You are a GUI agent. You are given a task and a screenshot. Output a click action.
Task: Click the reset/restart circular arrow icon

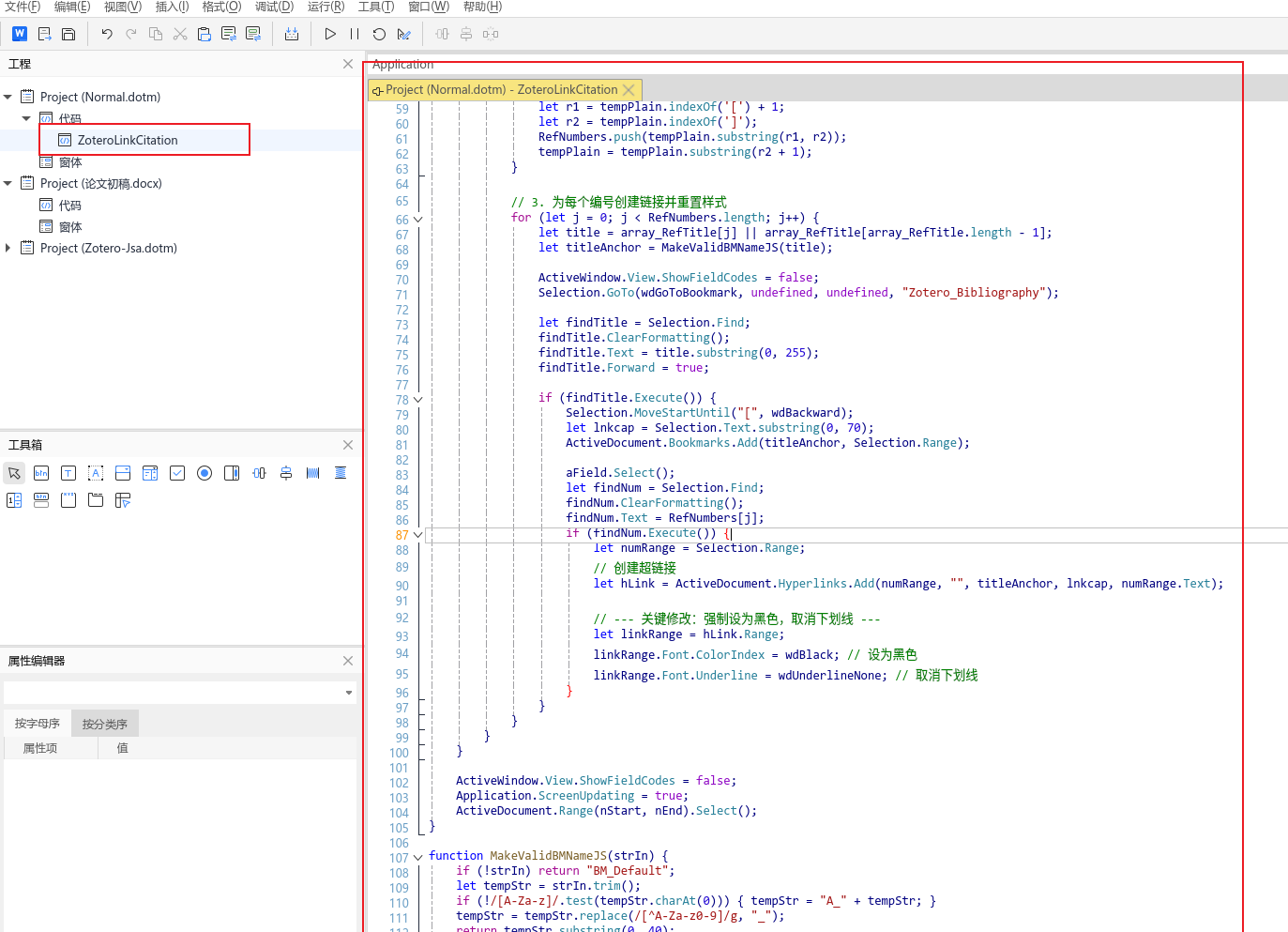(x=379, y=34)
